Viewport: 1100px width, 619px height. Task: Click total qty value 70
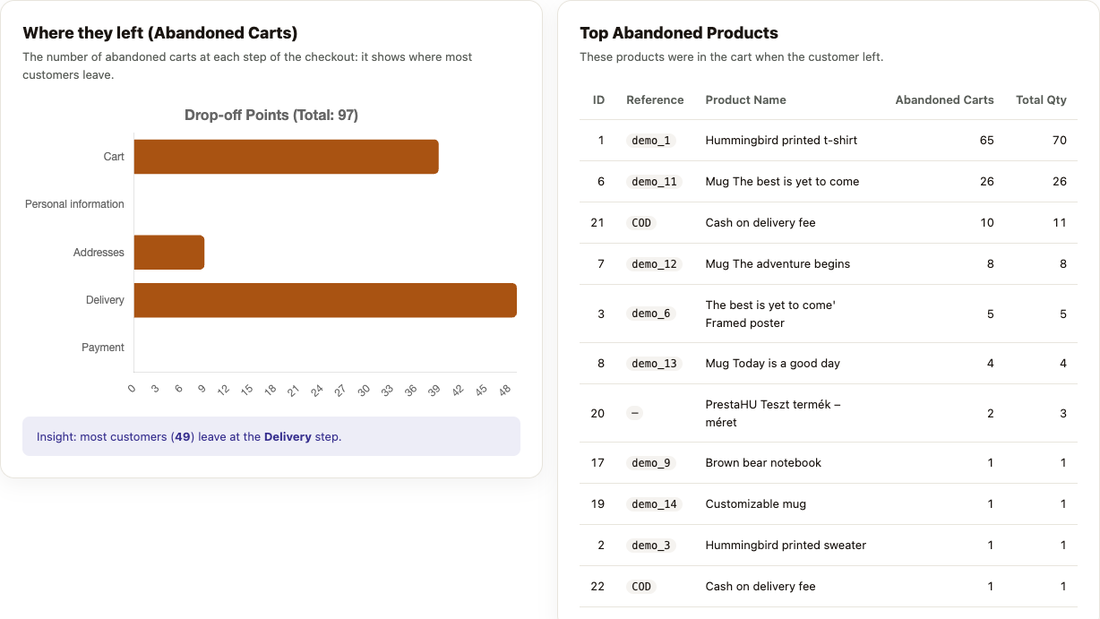click(x=1059, y=140)
